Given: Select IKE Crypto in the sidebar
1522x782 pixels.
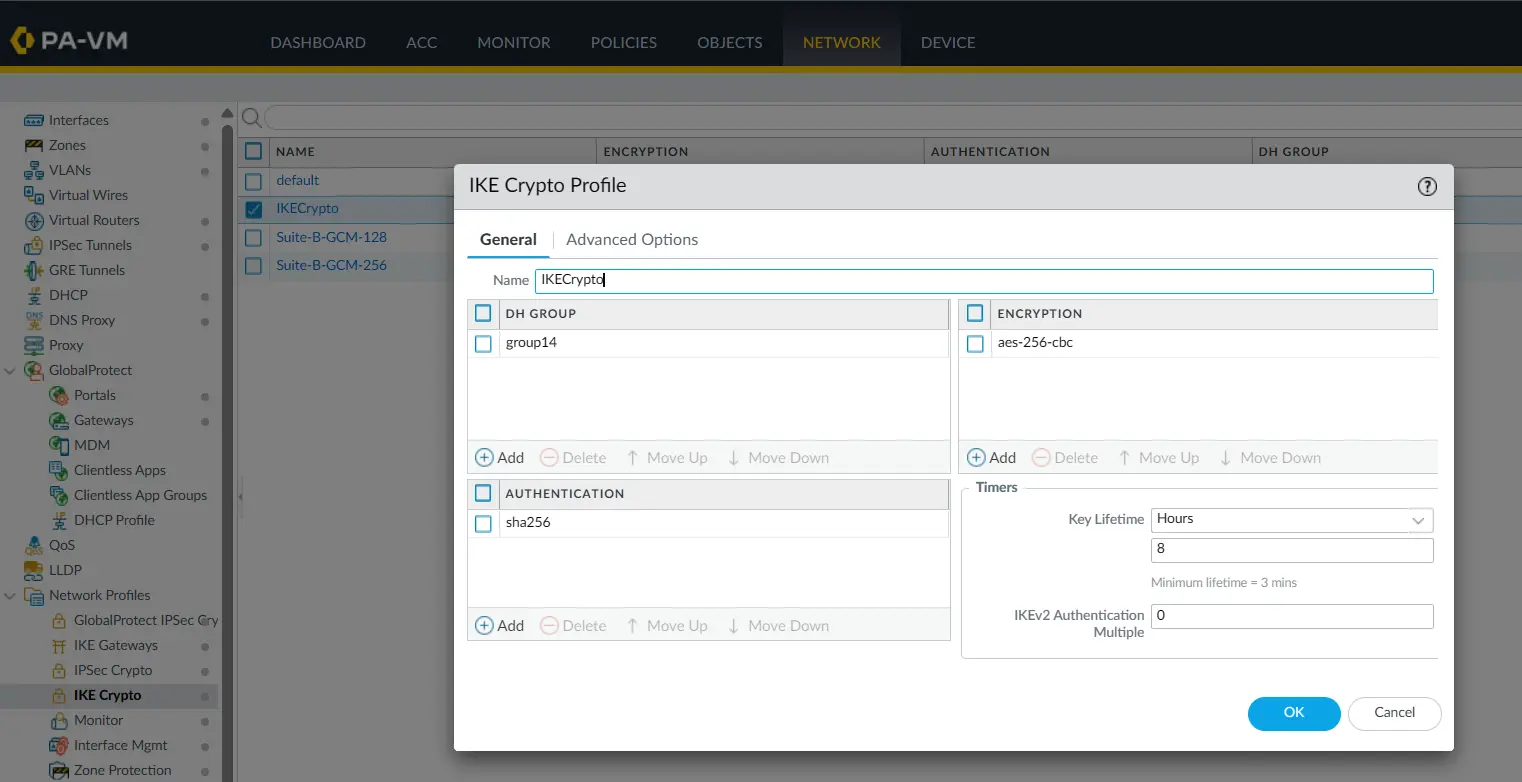Looking at the screenshot, I should 109,695.
